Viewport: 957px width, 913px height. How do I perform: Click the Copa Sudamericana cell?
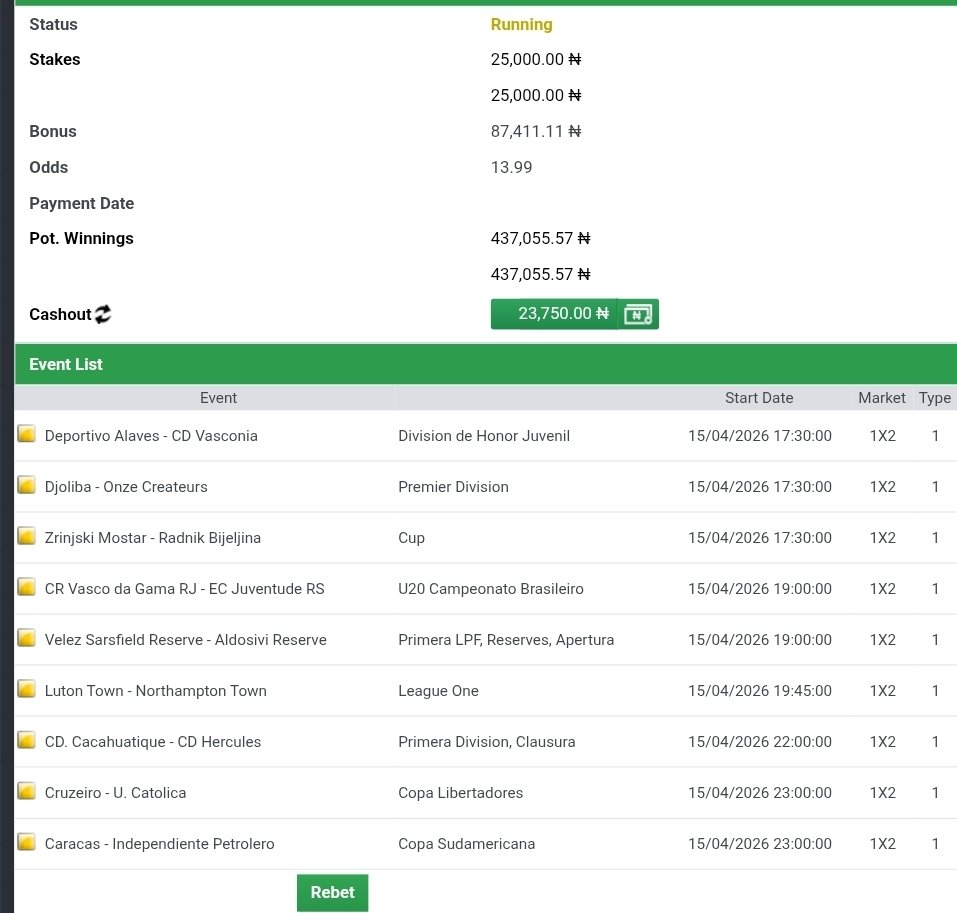[x=466, y=843]
